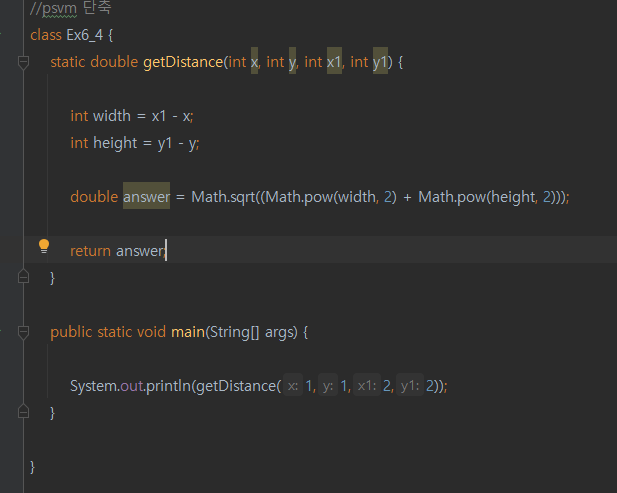The width and height of the screenshot is (617, 493).
Task: Click 'Math.sqrt' in the answer assignment
Action: coord(223,197)
